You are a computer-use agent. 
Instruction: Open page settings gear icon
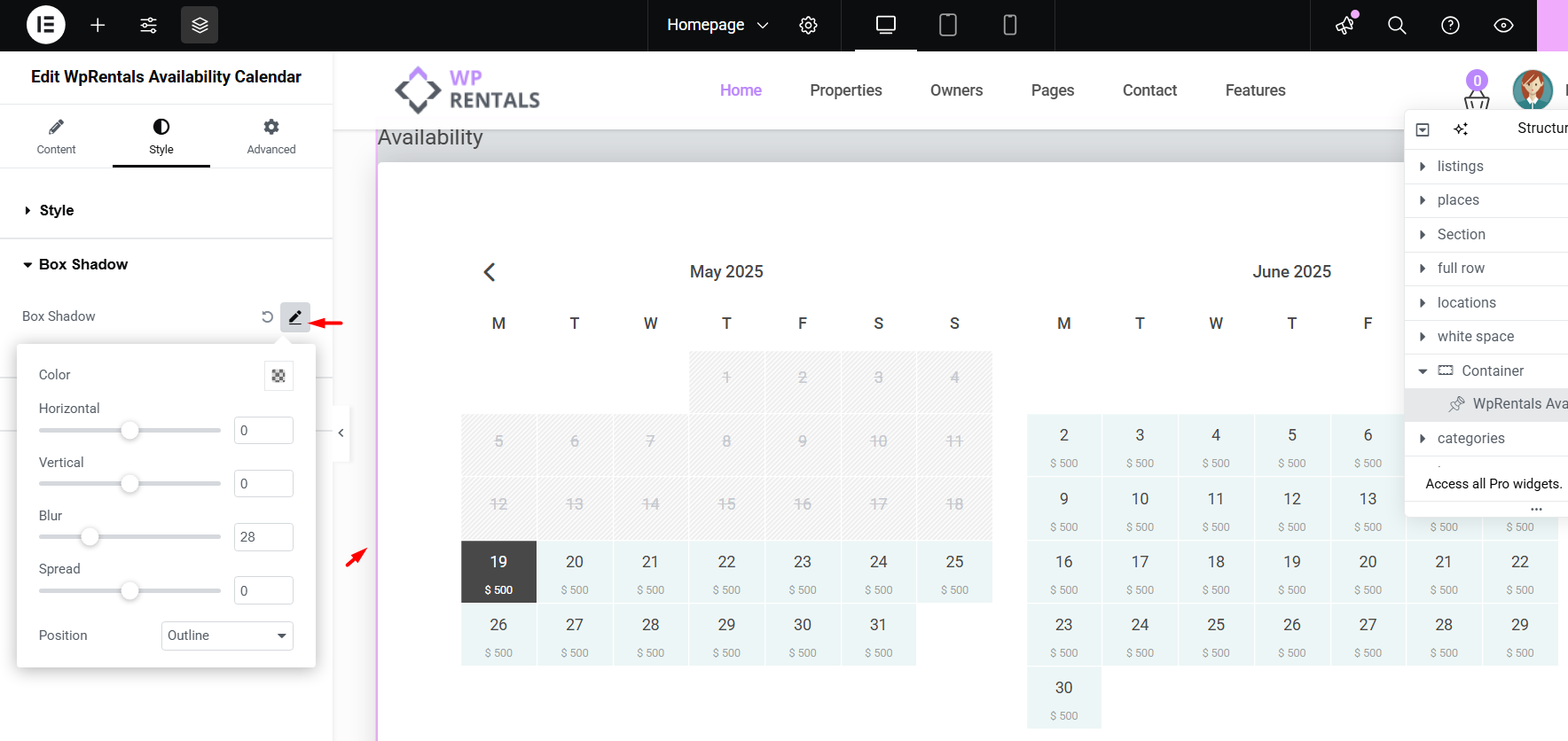tap(808, 25)
